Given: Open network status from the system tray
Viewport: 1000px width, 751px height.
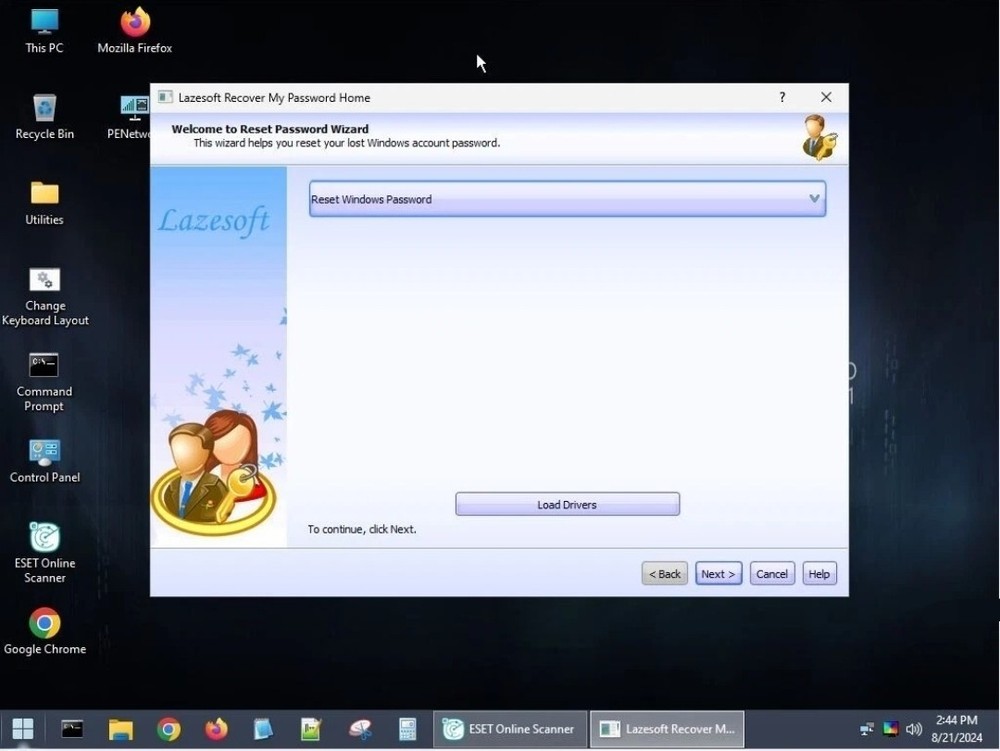Looking at the screenshot, I should (x=865, y=729).
